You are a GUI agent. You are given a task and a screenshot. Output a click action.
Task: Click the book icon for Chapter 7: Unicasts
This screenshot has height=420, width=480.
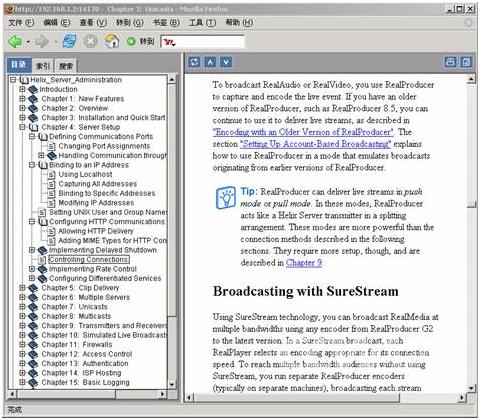(33, 307)
